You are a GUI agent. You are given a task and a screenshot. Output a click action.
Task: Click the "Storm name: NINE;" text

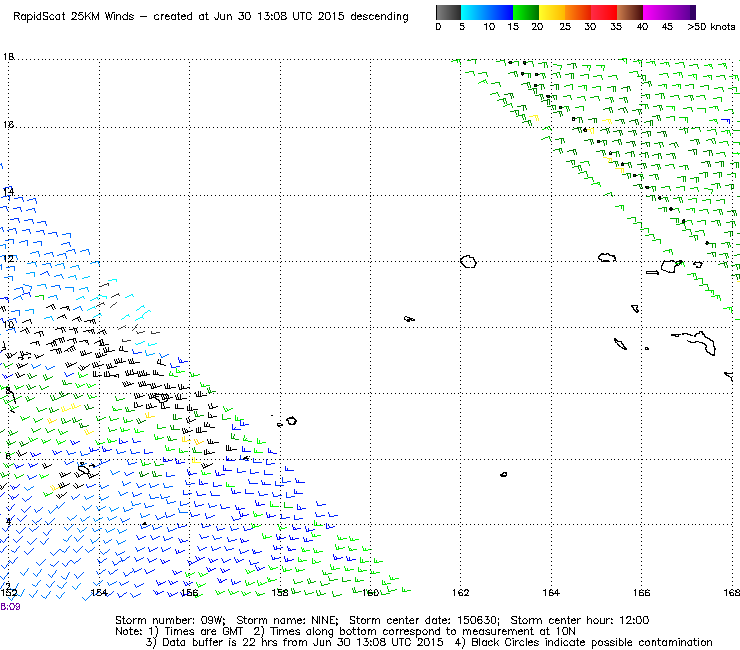coord(287,620)
